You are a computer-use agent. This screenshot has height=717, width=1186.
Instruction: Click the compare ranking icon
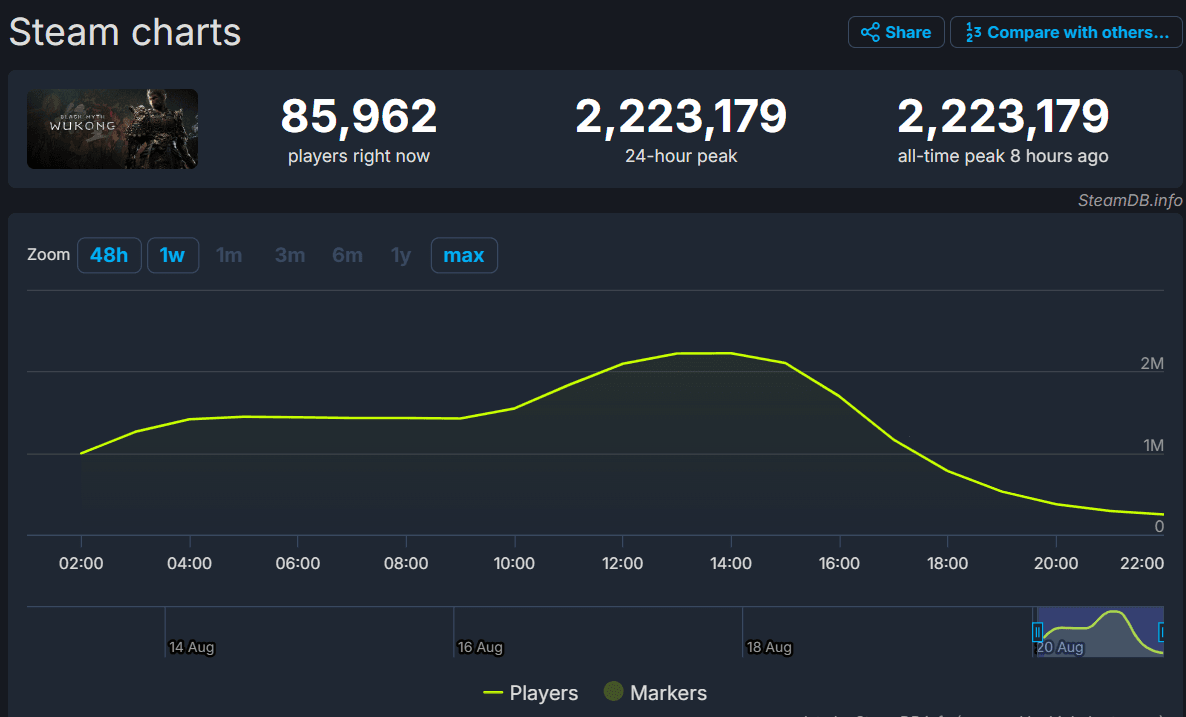click(973, 33)
